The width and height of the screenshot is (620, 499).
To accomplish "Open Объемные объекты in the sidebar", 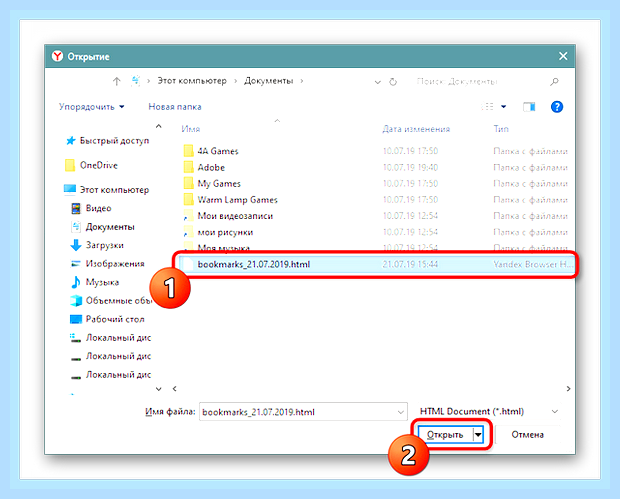I will (119, 301).
